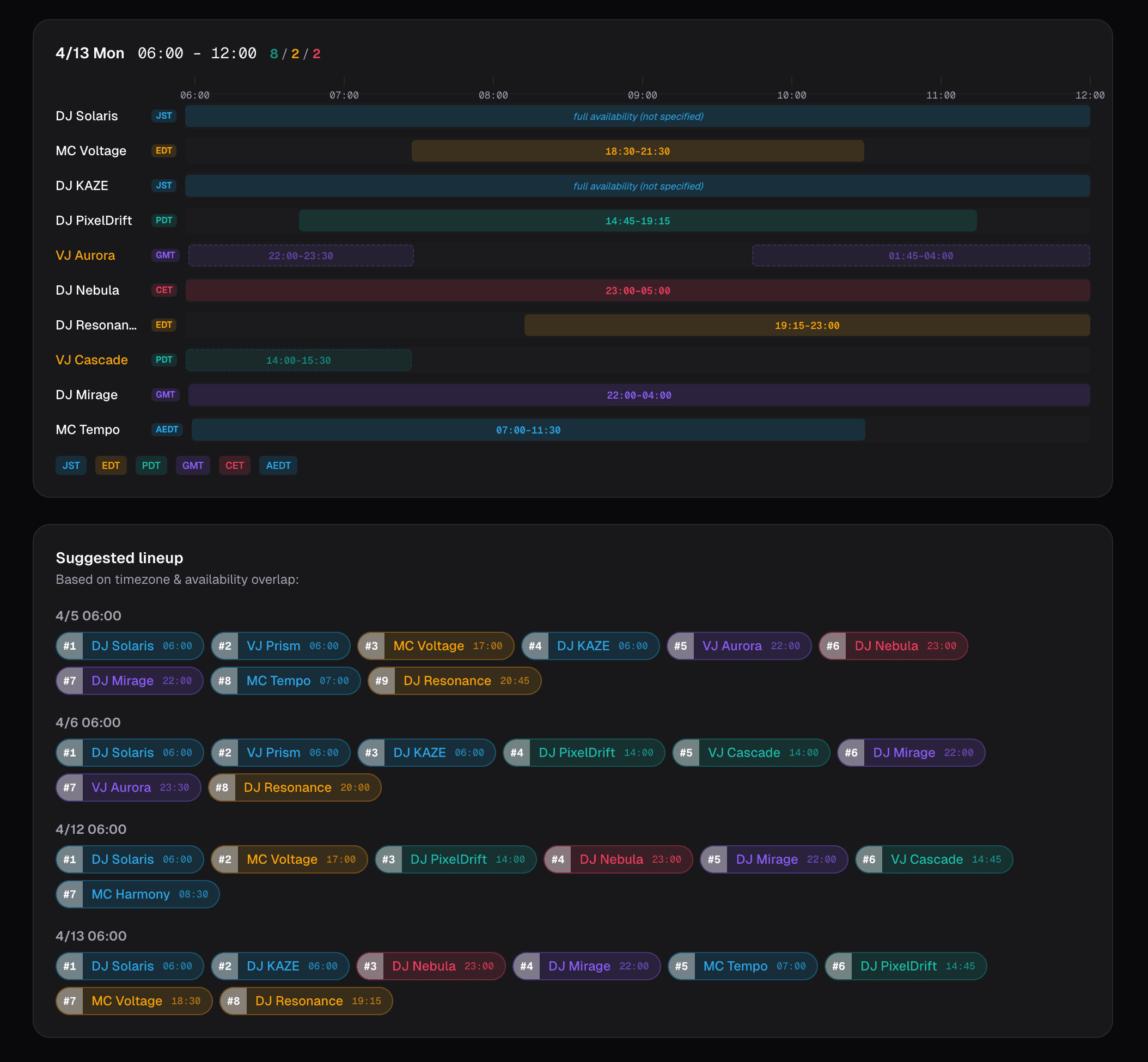This screenshot has width=1148, height=1062.
Task: Select the PDT badge next to VJ Cascade
Action: coord(163,360)
